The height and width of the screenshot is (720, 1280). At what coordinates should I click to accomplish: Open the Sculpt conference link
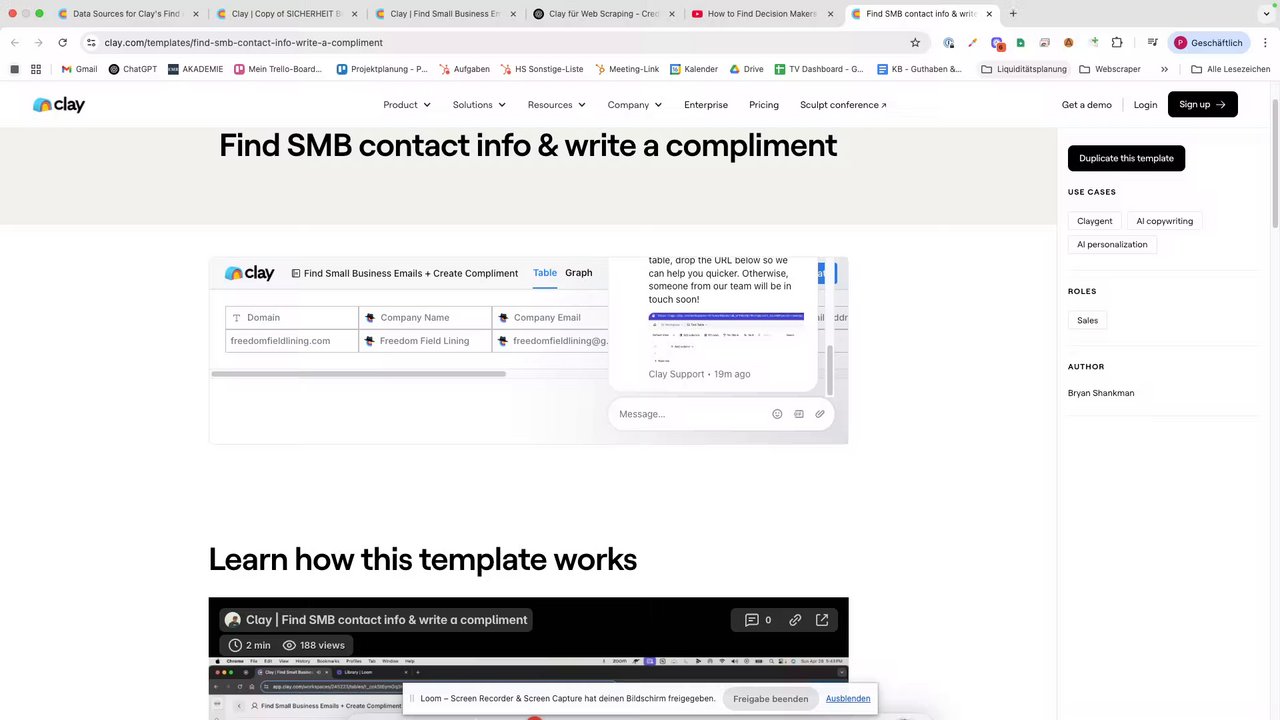click(x=843, y=105)
